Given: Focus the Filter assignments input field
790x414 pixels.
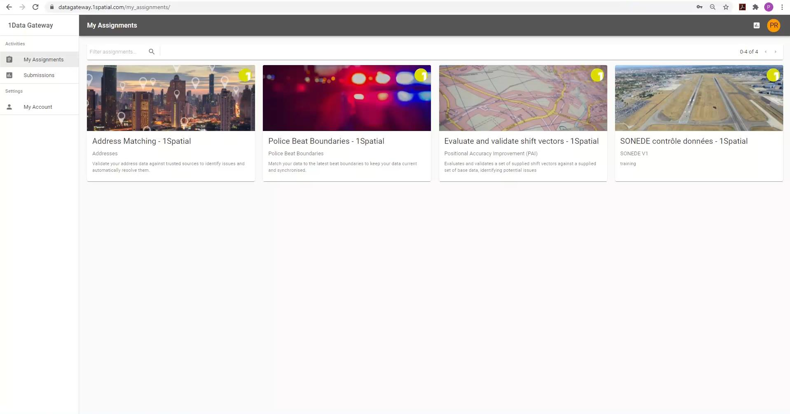Looking at the screenshot, I should coord(117,51).
